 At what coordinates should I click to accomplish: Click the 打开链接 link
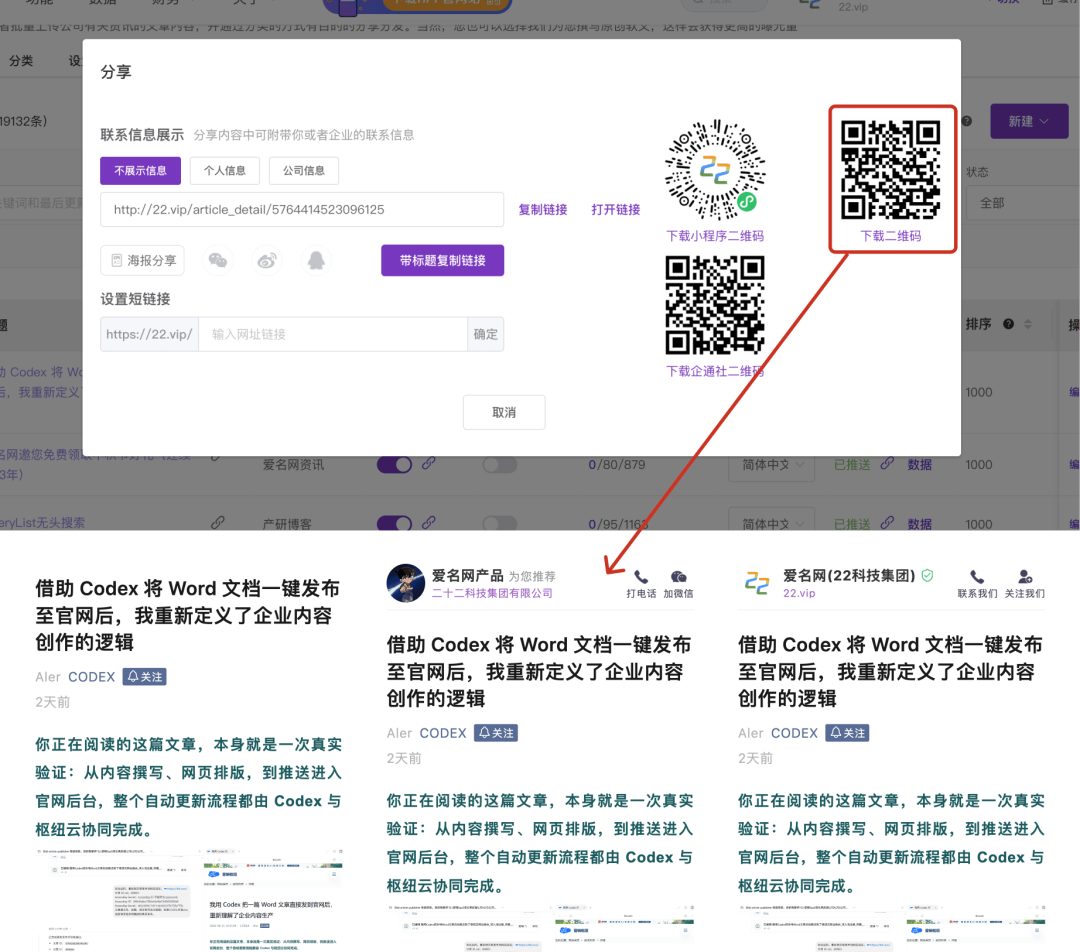(x=616, y=209)
